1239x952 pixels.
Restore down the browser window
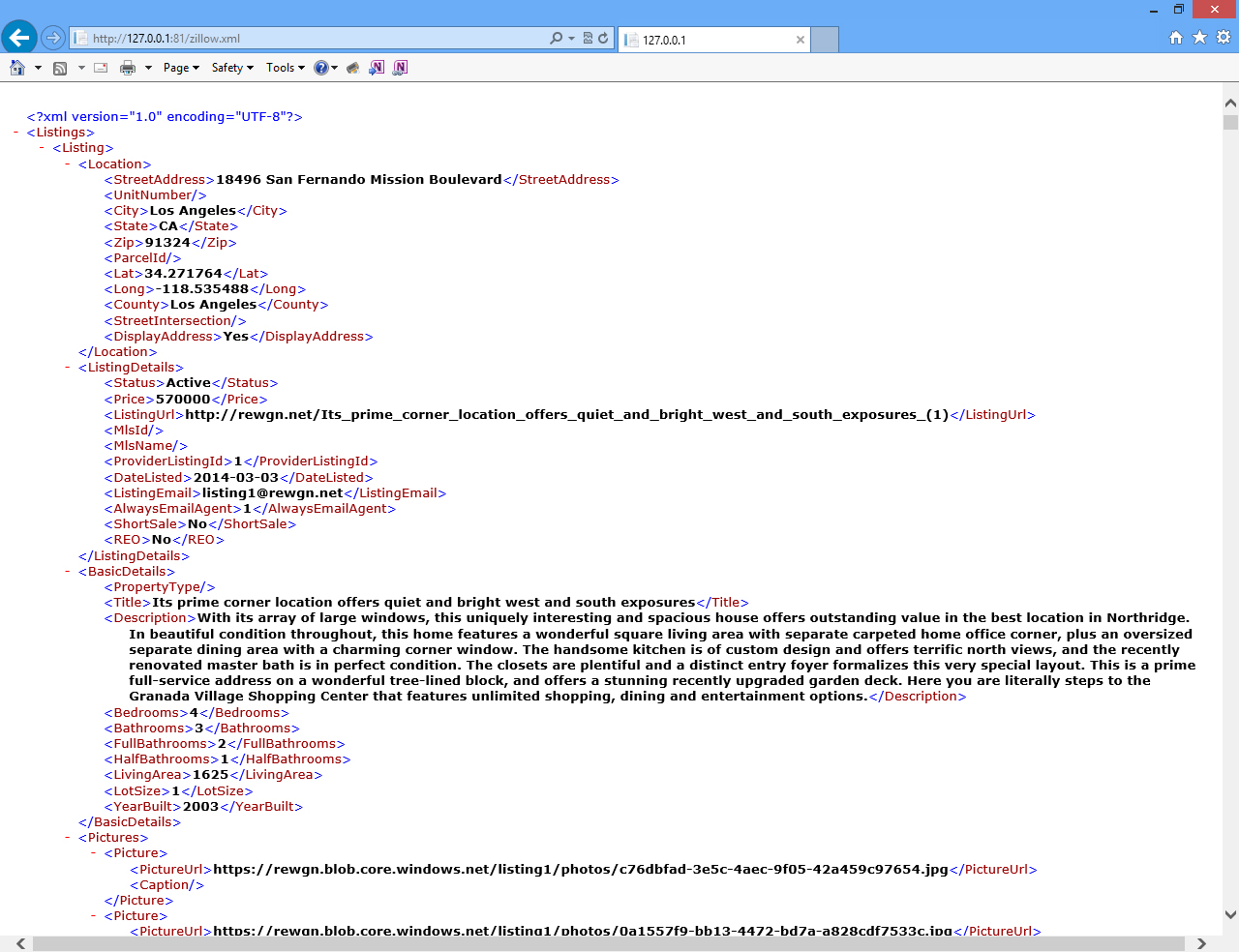point(1179,10)
